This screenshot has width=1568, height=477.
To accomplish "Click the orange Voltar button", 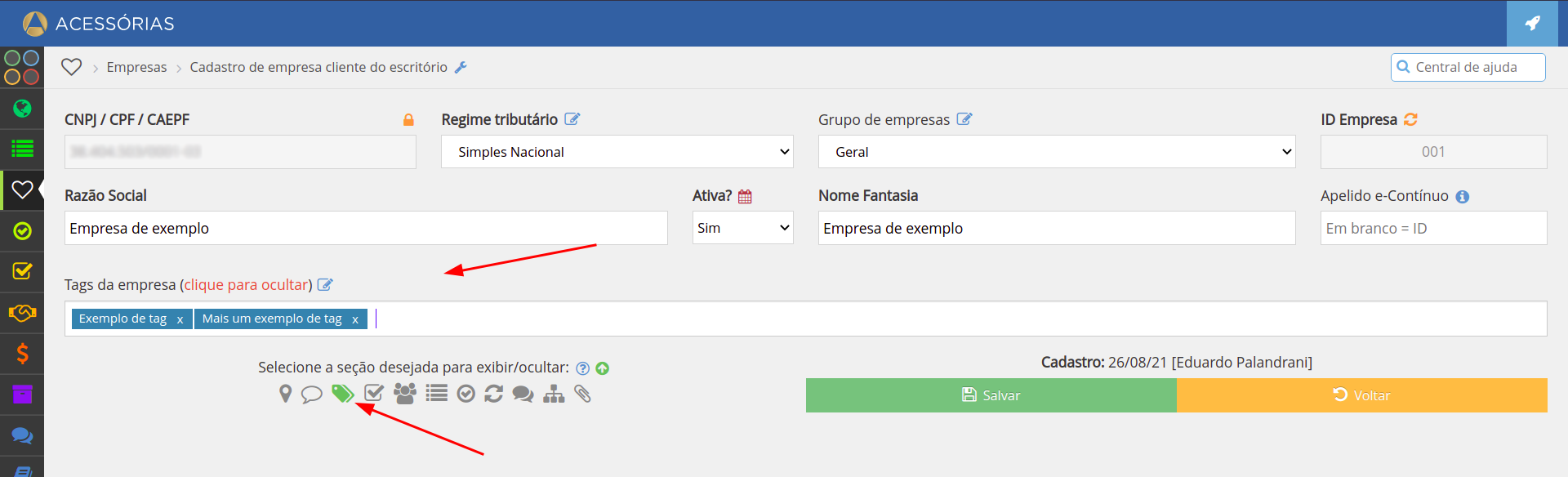I will point(1361,395).
